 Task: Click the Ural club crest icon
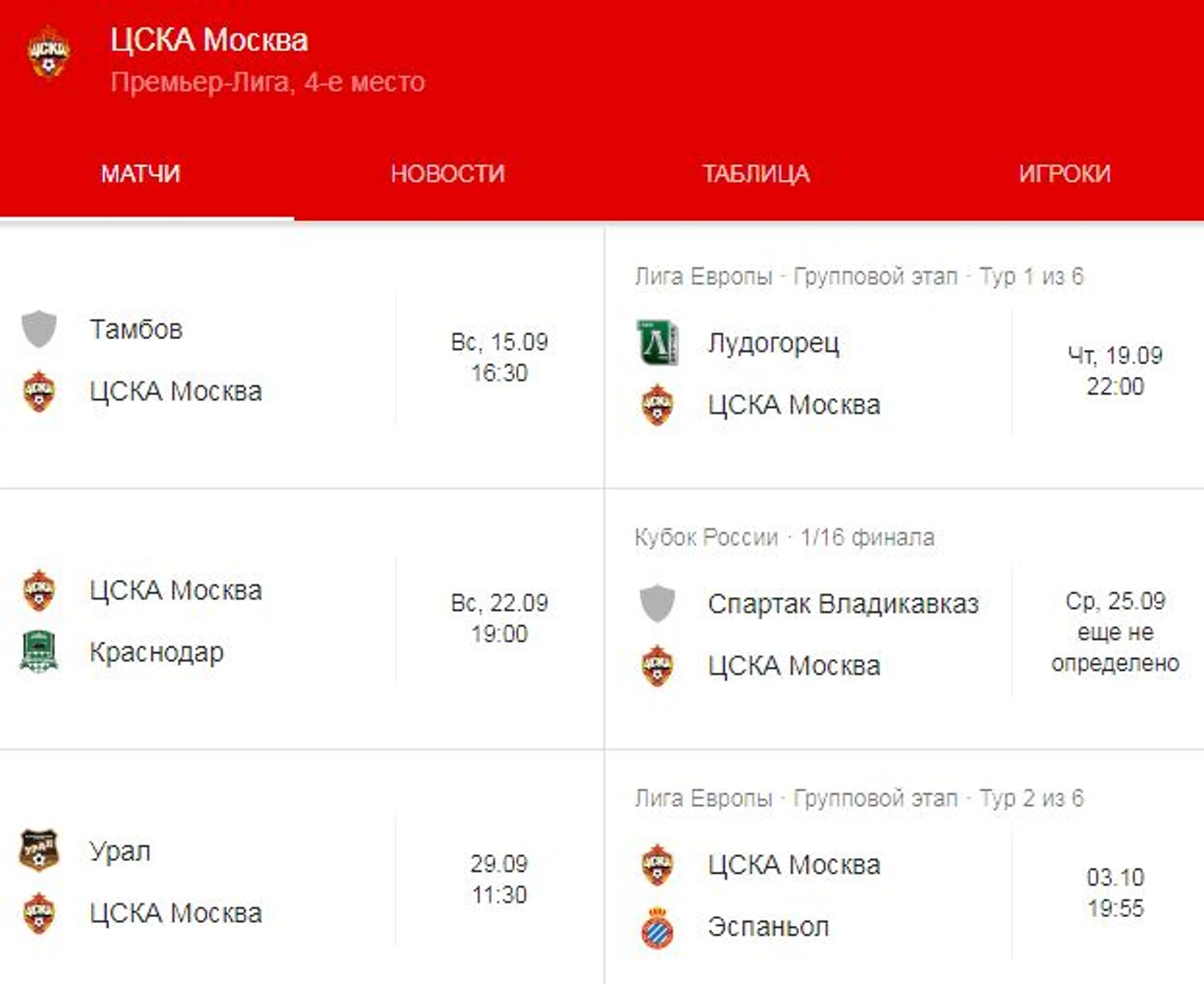[x=39, y=850]
